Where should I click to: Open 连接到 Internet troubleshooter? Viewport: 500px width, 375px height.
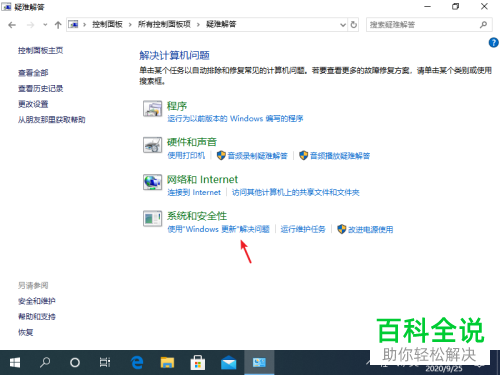[x=194, y=192]
